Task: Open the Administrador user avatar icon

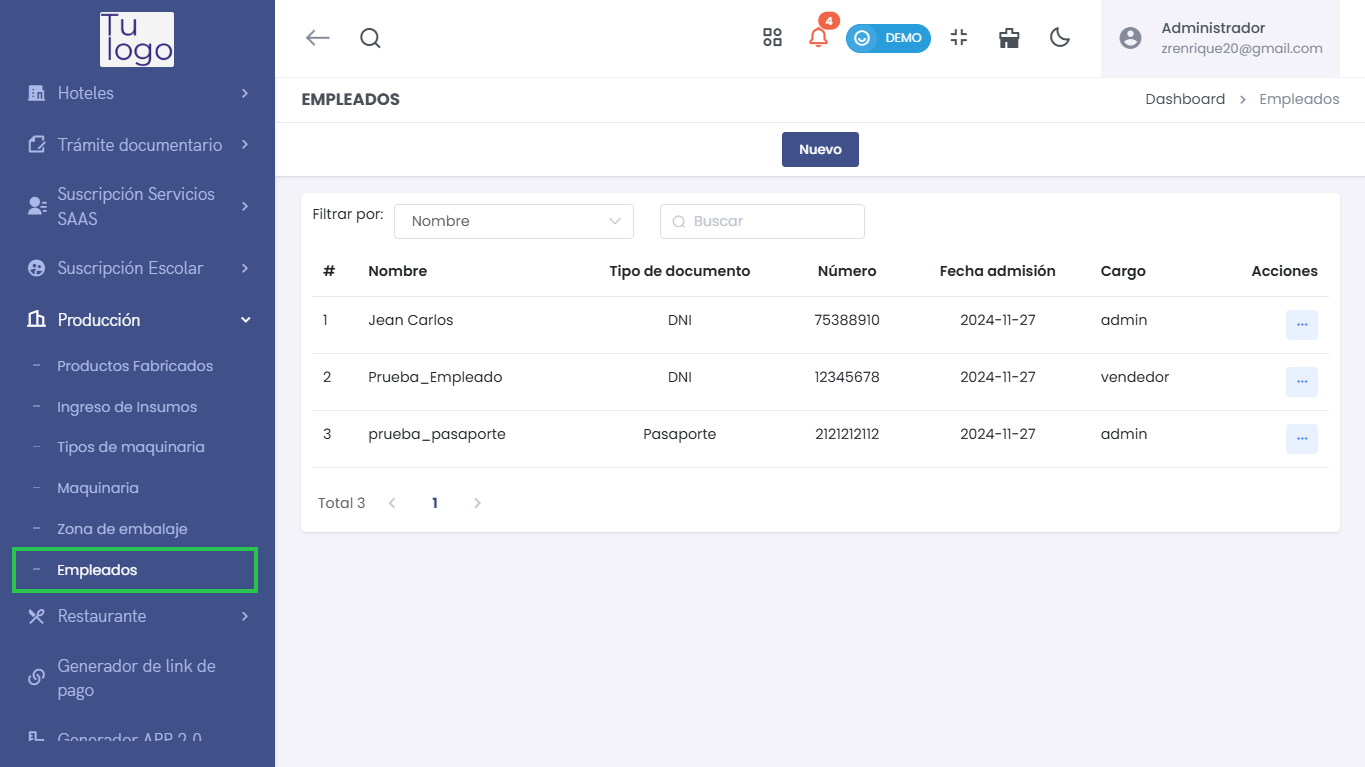Action: (1130, 38)
